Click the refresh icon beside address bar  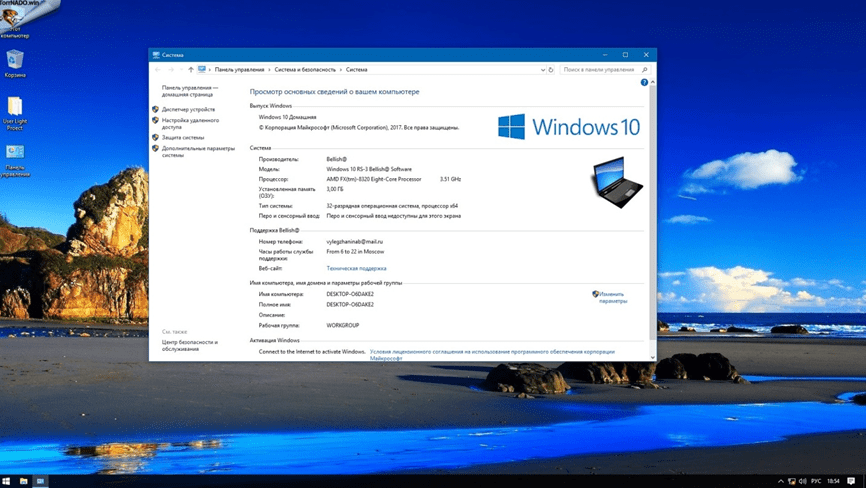[551, 70]
